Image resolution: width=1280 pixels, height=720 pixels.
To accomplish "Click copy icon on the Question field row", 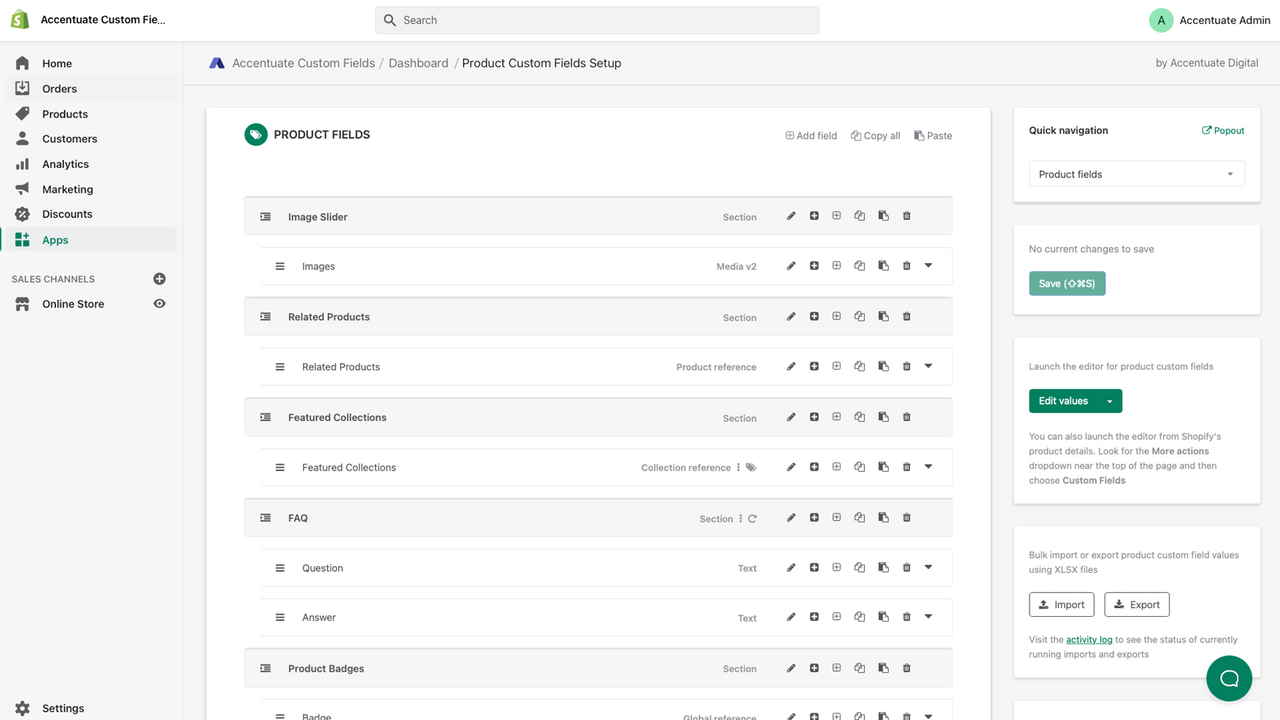I will pos(859,568).
